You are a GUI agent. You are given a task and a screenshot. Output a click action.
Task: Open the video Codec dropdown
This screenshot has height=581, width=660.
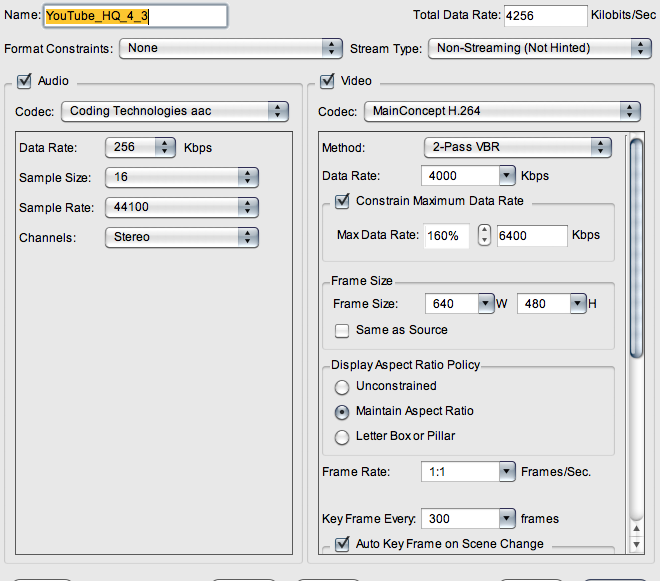(501, 112)
